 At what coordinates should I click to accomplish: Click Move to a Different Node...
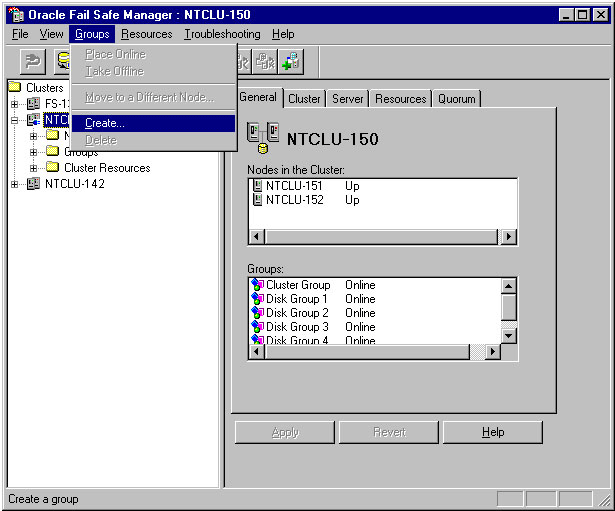[x=154, y=97]
